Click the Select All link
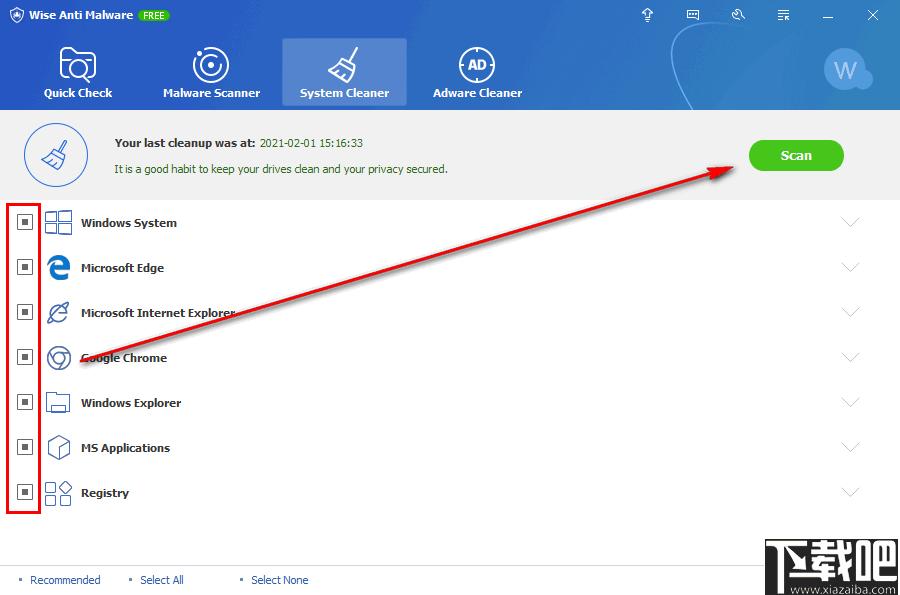 click(162, 580)
